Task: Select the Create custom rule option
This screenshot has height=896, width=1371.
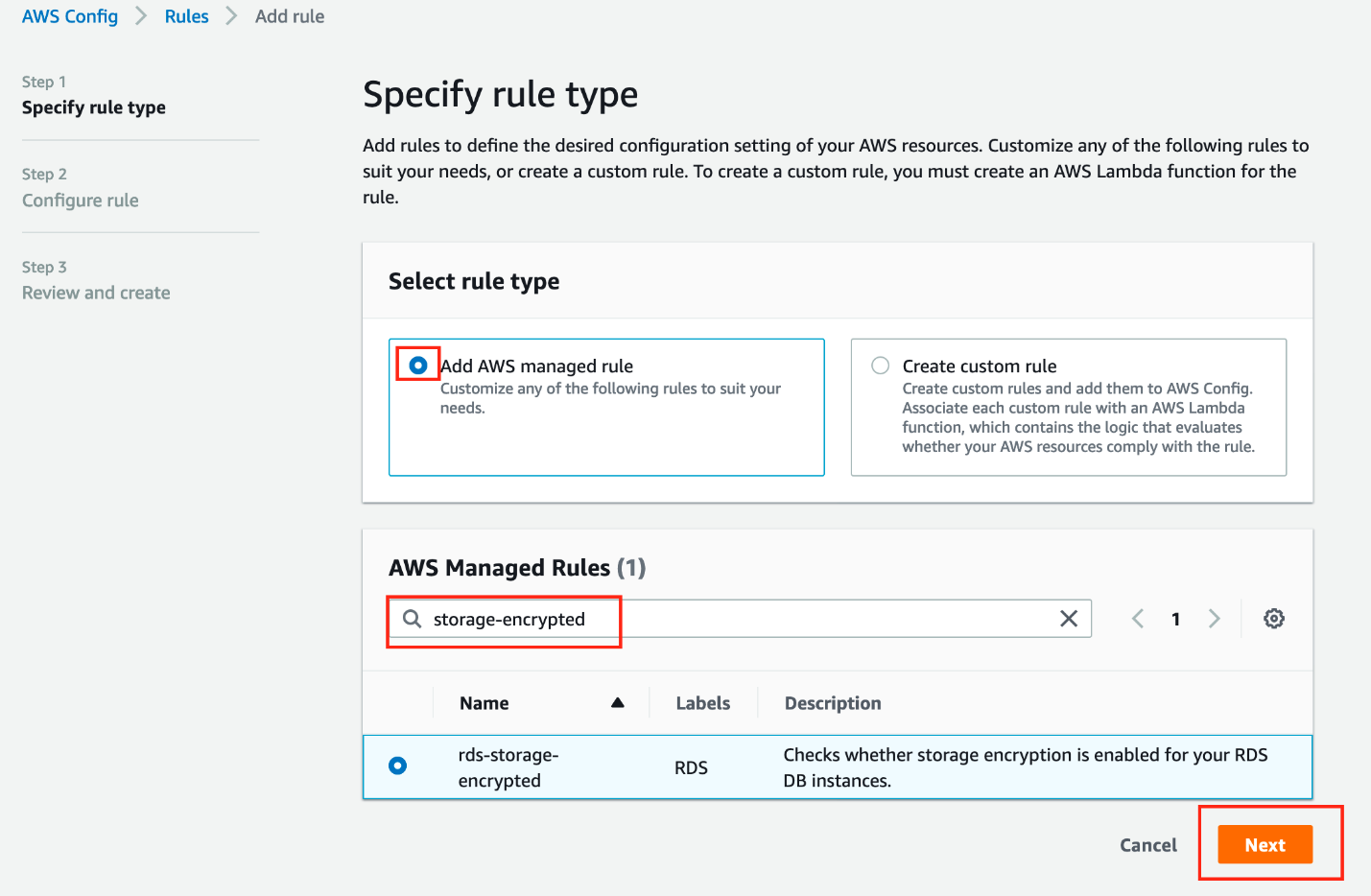Action: [x=880, y=365]
